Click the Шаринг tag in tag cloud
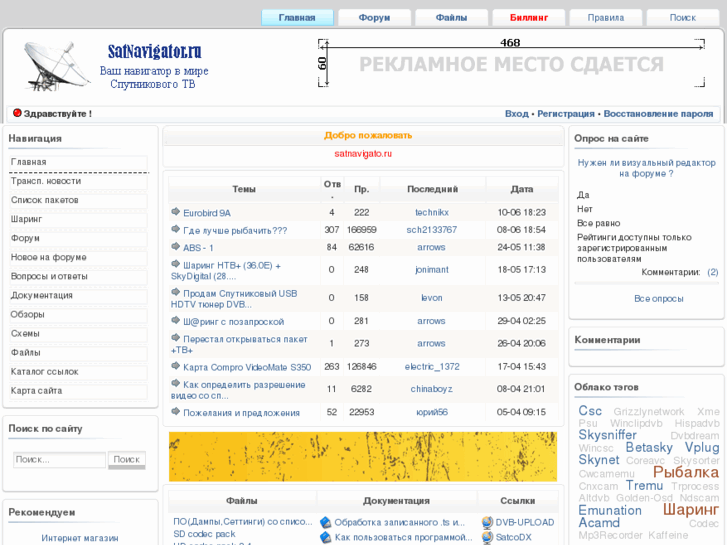The width and height of the screenshot is (727, 545). (691, 509)
